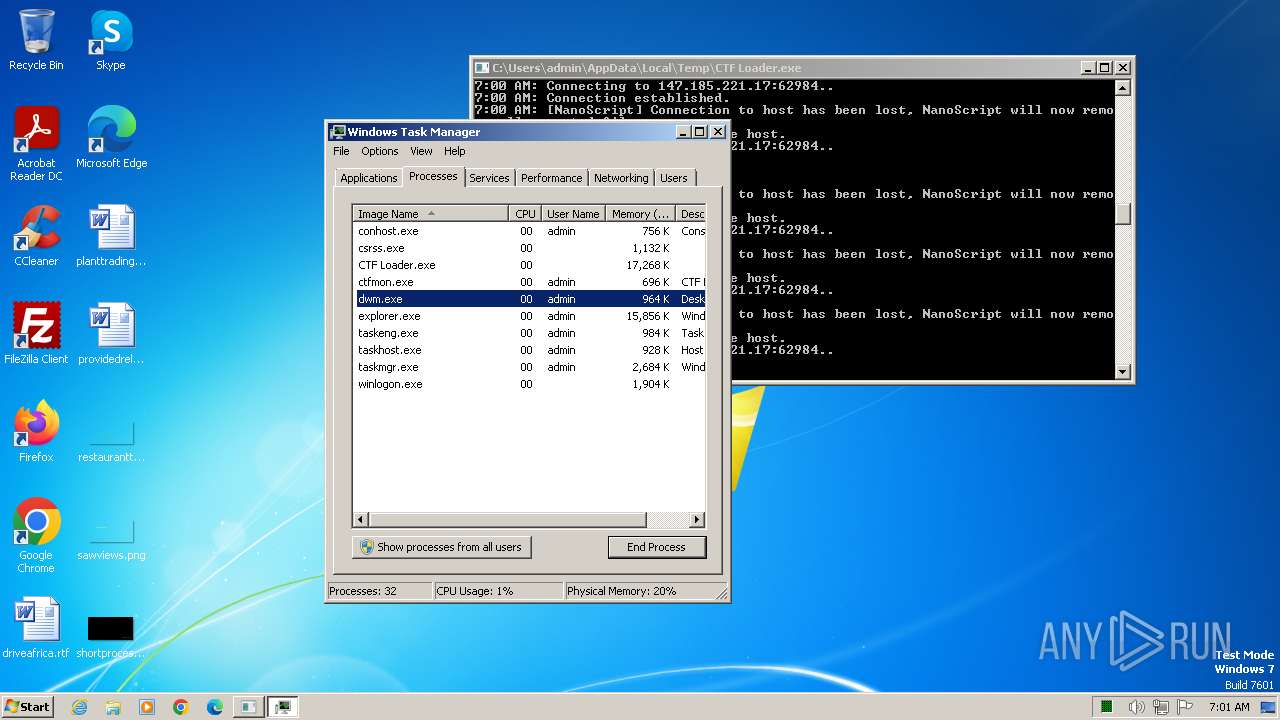
Task: Sort by Memory column header
Action: (641, 214)
